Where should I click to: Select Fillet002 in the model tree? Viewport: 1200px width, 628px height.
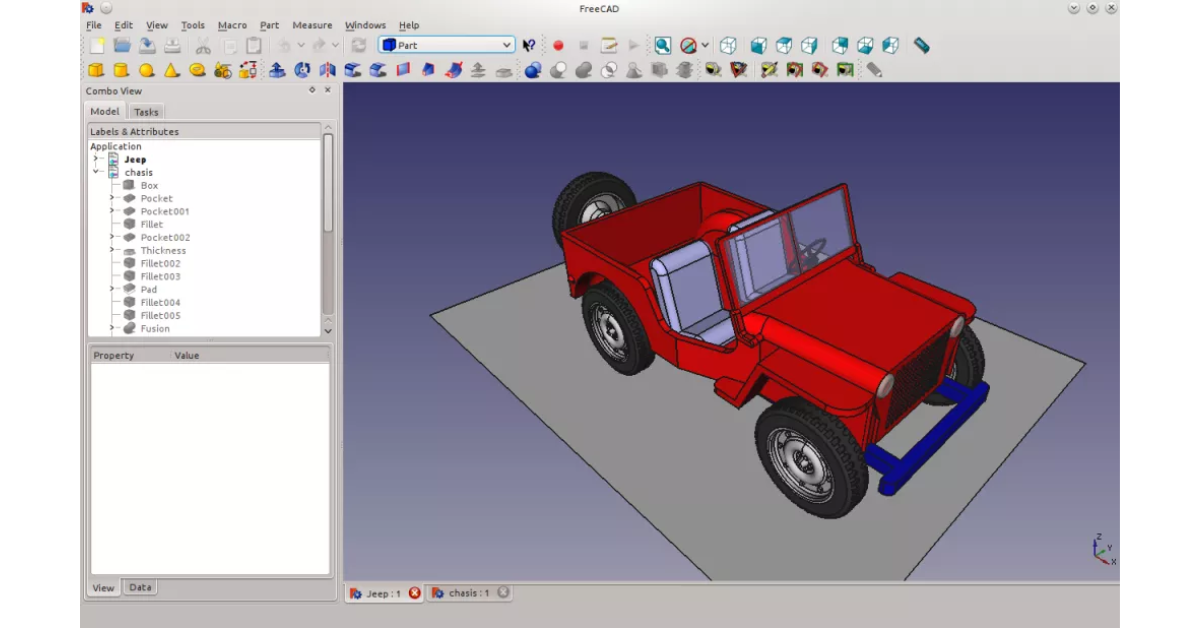(x=160, y=263)
